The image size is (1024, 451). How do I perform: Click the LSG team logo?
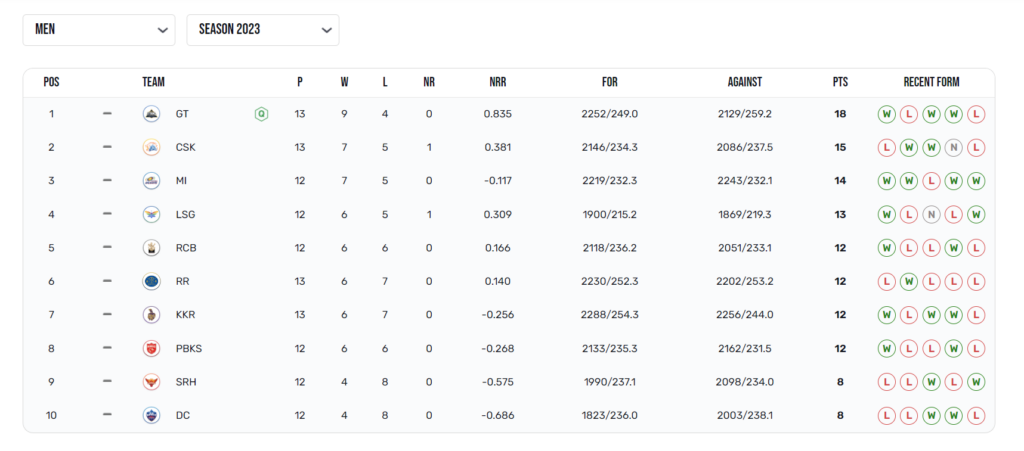click(151, 214)
